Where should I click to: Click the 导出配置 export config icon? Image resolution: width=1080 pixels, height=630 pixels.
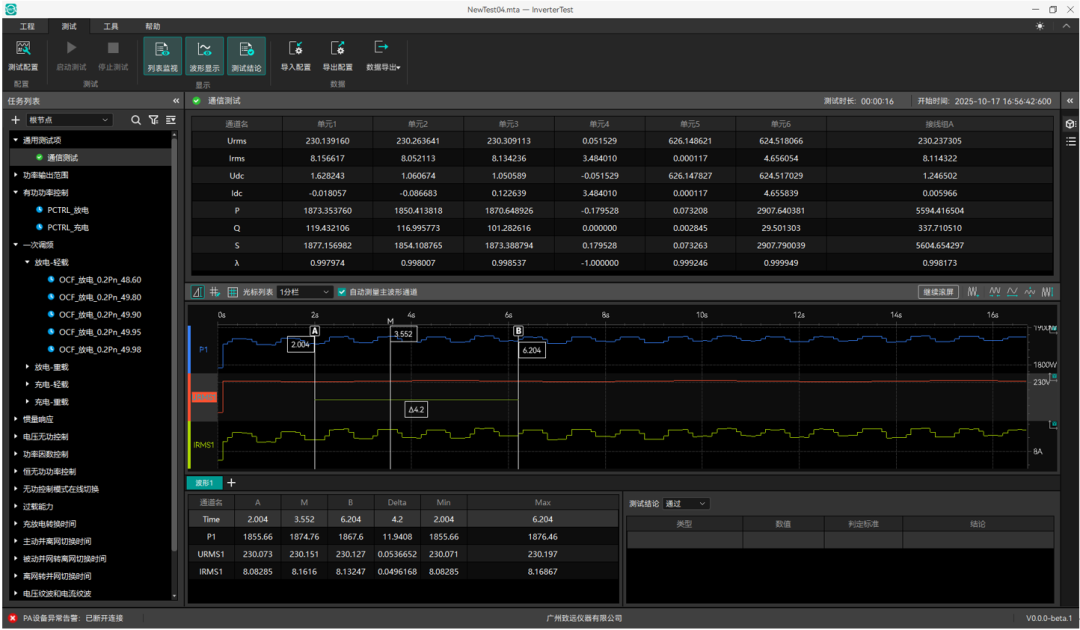337,54
